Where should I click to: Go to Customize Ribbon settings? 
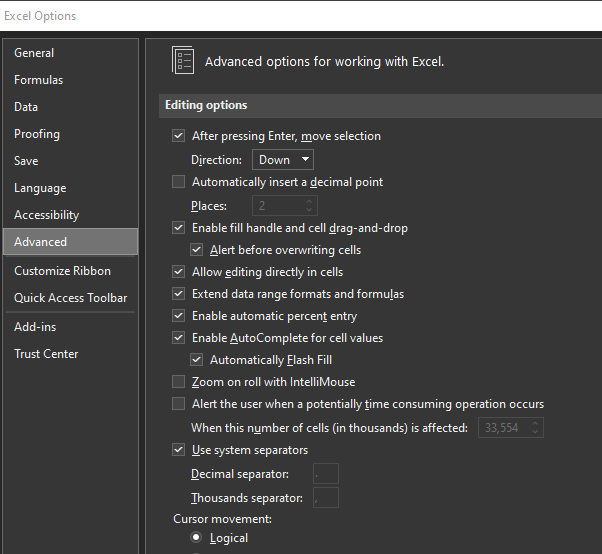coord(62,271)
